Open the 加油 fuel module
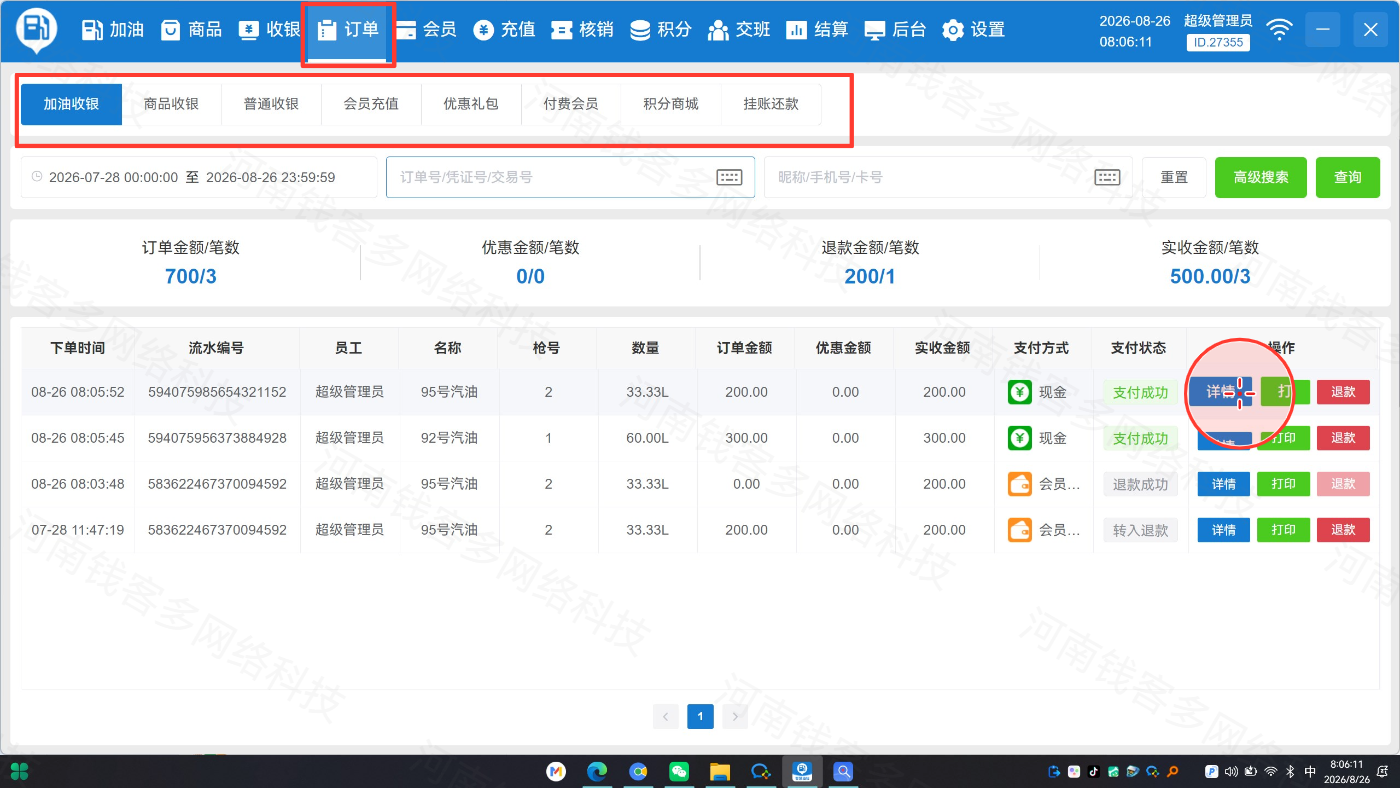The width and height of the screenshot is (1400, 788). (112, 30)
